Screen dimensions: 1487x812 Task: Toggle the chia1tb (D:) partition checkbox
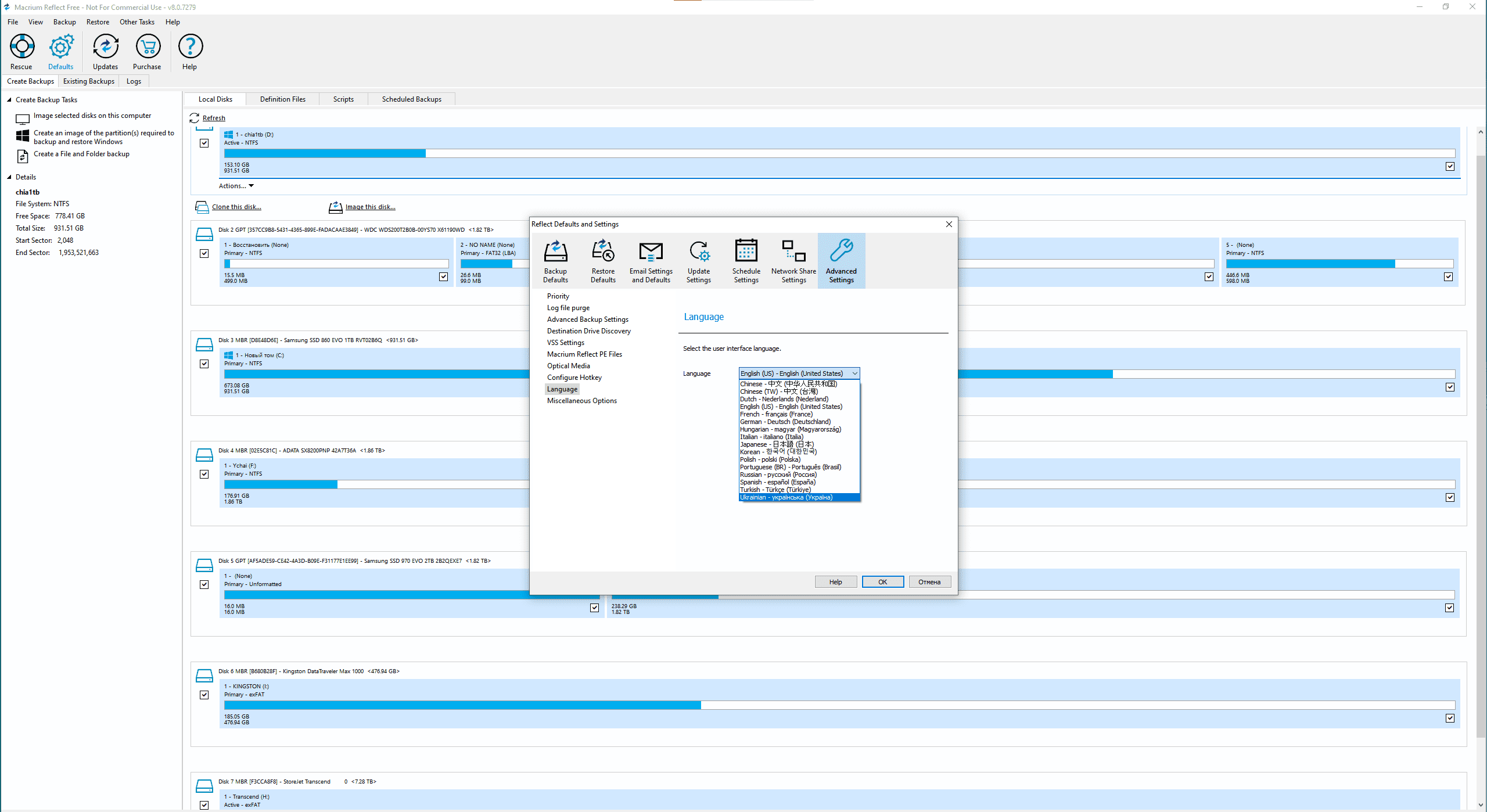(x=1450, y=166)
